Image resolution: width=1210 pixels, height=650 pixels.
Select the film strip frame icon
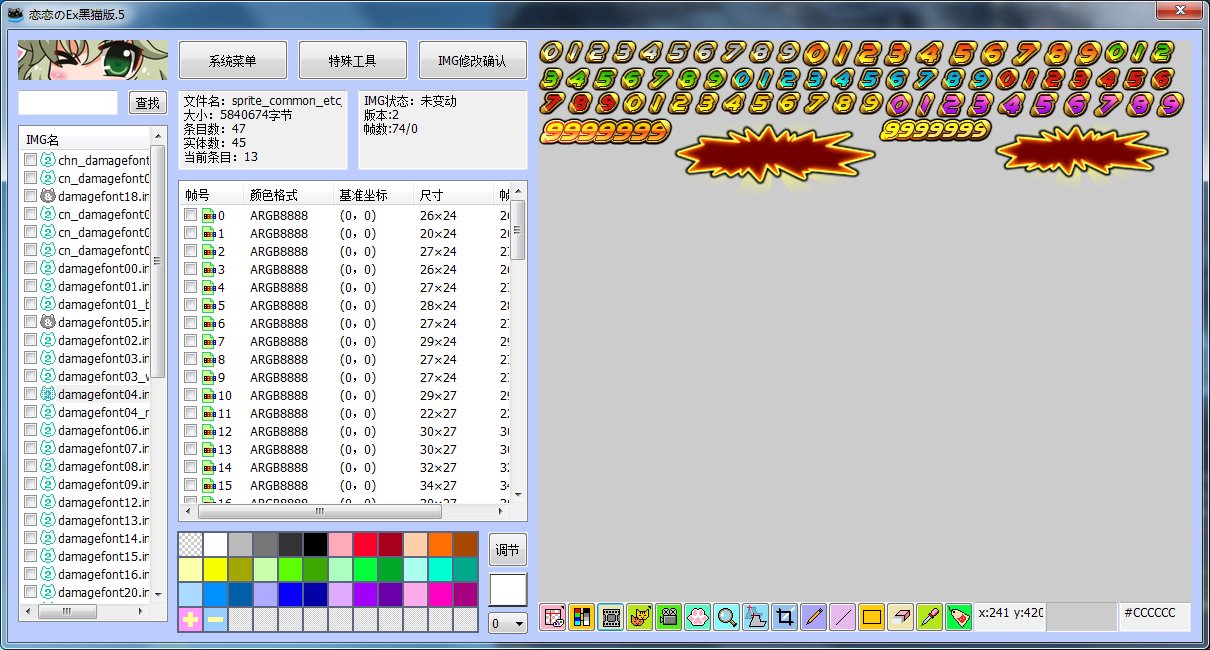611,617
